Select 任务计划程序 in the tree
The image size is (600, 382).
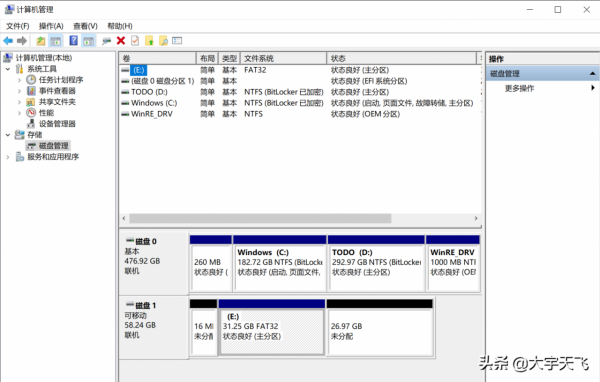pyautogui.click(x=61, y=80)
